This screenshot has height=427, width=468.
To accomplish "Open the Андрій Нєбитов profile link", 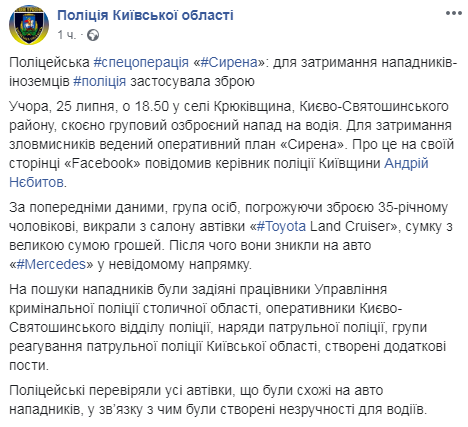I will 219,173.
